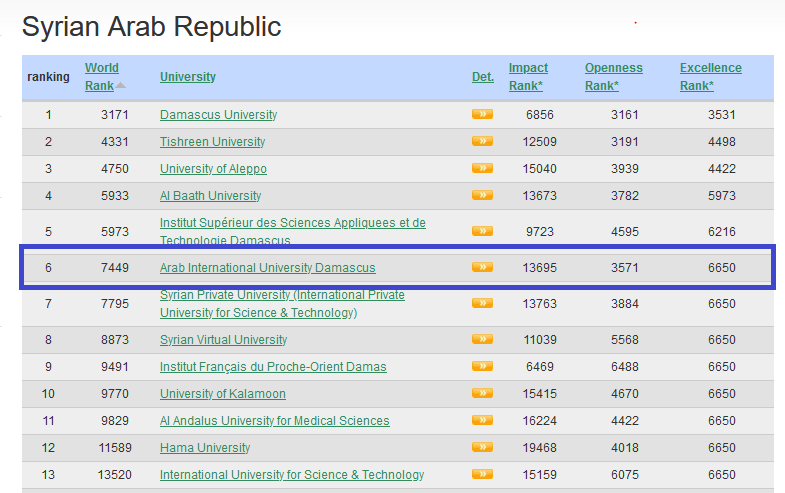Open Damascus University link
The image size is (785, 493).
(218, 115)
